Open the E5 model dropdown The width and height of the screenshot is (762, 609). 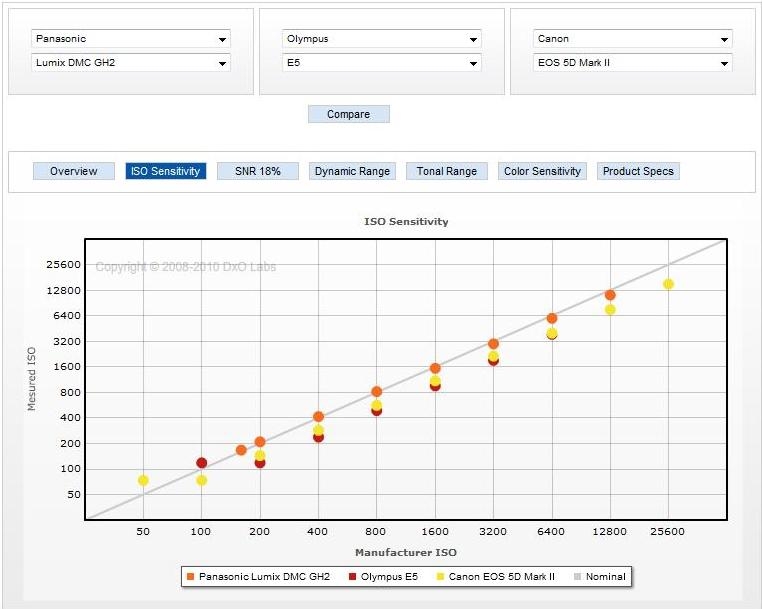coord(382,63)
